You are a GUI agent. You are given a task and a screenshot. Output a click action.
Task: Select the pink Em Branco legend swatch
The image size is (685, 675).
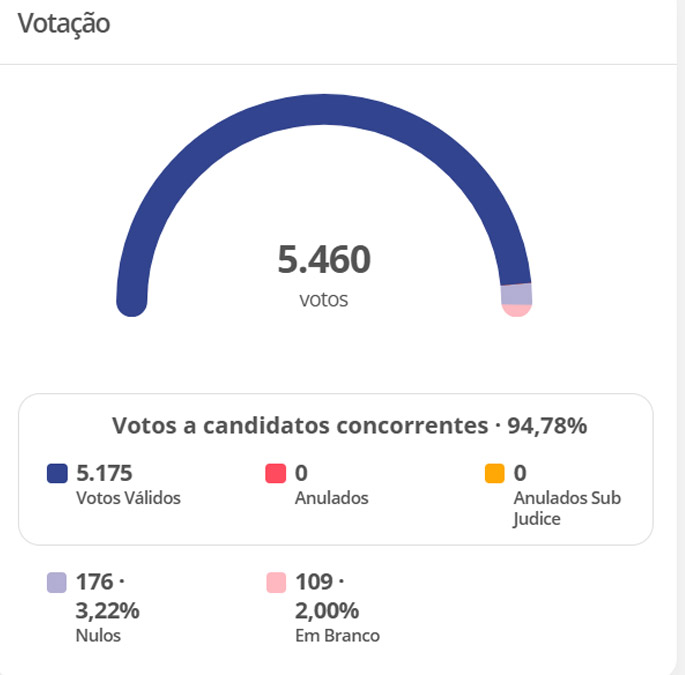coord(276,582)
